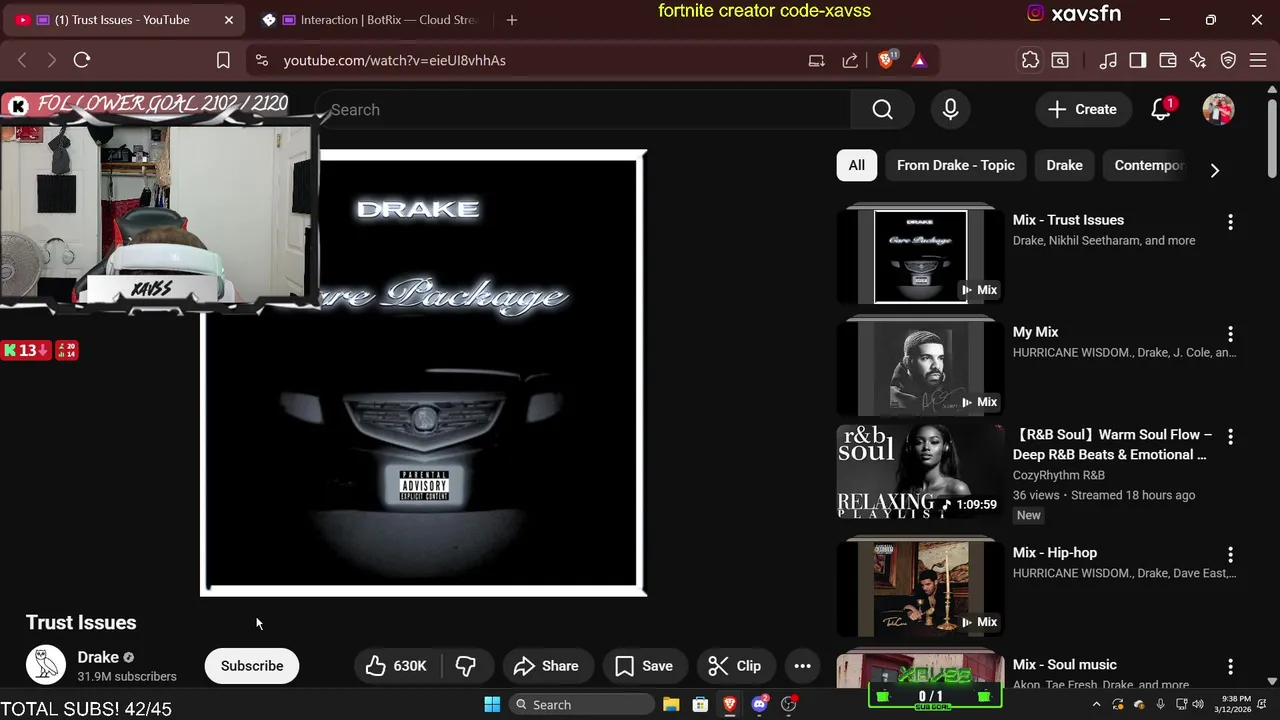1280x720 pixels.
Task: Open Discord from the taskbar
Action: pyautogui.click(x=759, y=705)
